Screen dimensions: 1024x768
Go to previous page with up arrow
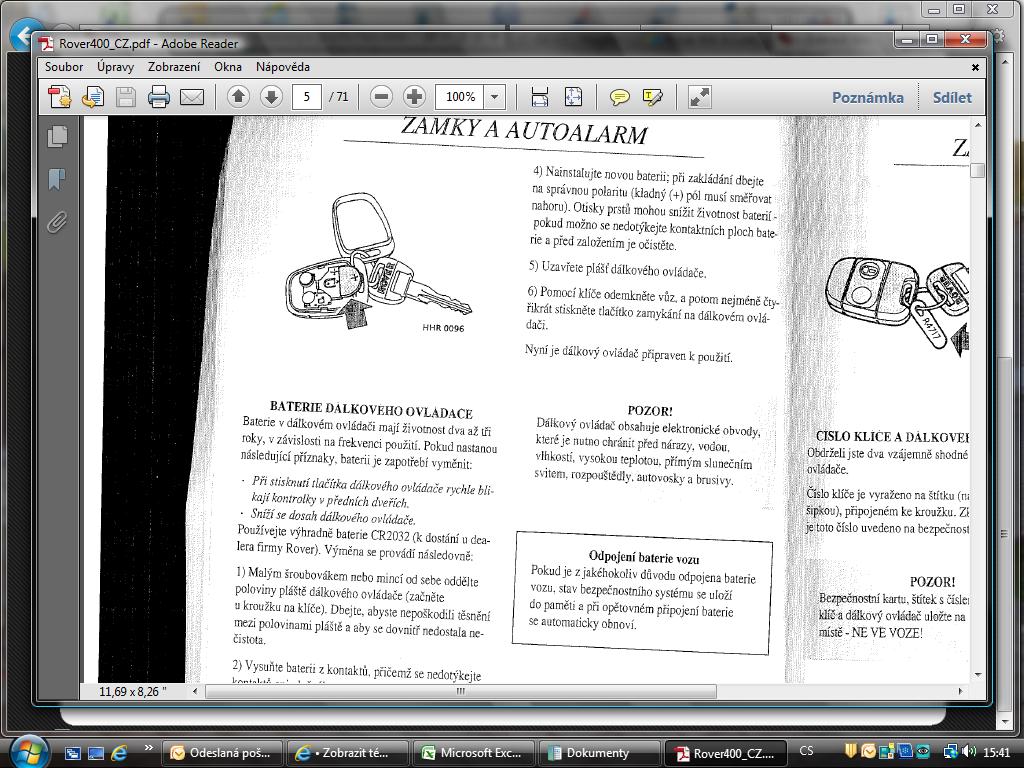tap(238, 97)
